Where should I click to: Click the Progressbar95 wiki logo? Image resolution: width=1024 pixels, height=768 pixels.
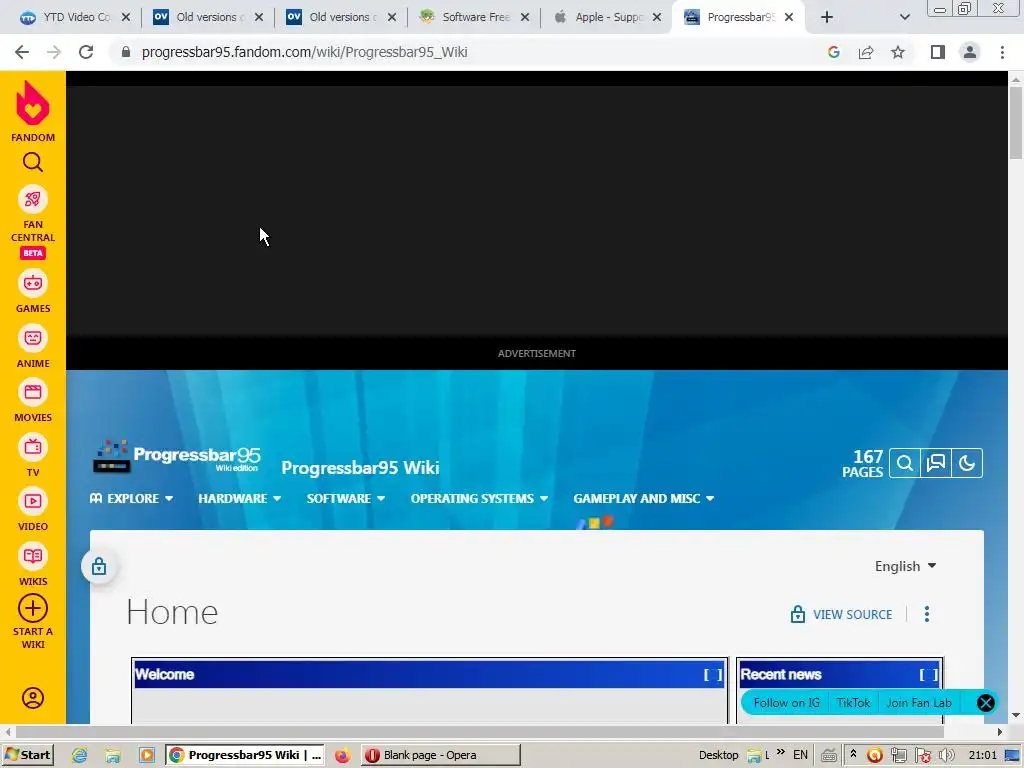point(176,456)
